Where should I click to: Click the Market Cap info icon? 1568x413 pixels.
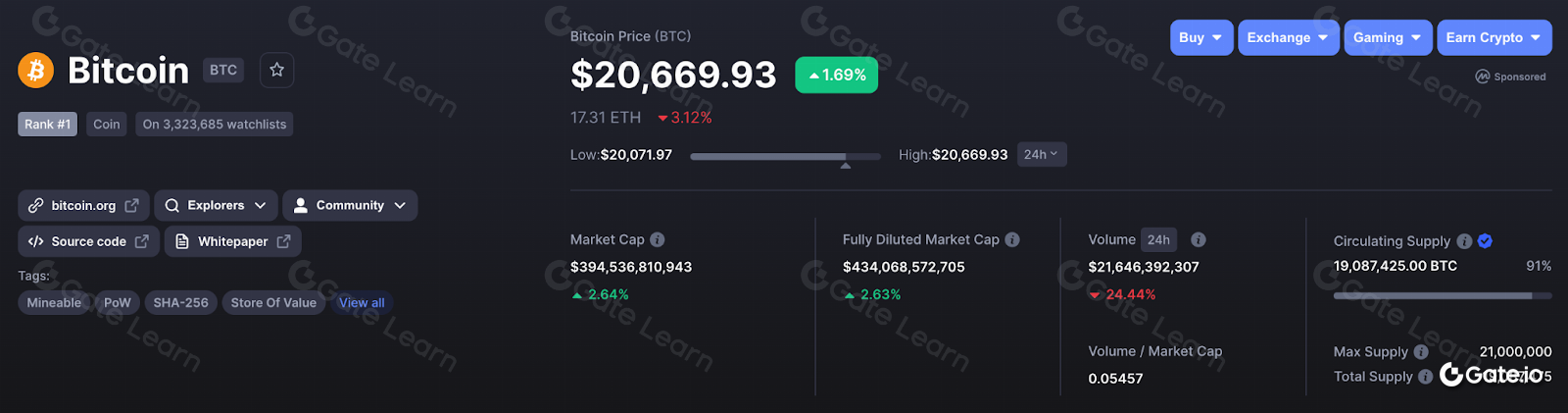coord(658,239)
